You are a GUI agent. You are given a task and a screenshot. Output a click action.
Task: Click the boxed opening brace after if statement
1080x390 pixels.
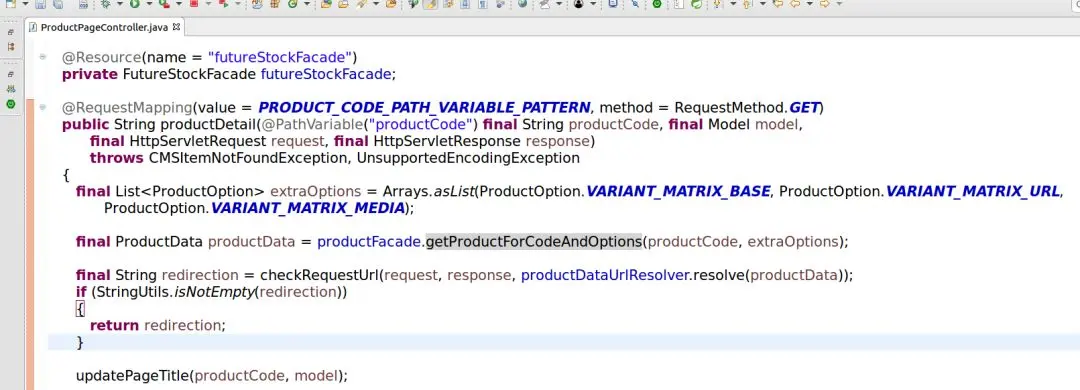[x=80, y=308]
